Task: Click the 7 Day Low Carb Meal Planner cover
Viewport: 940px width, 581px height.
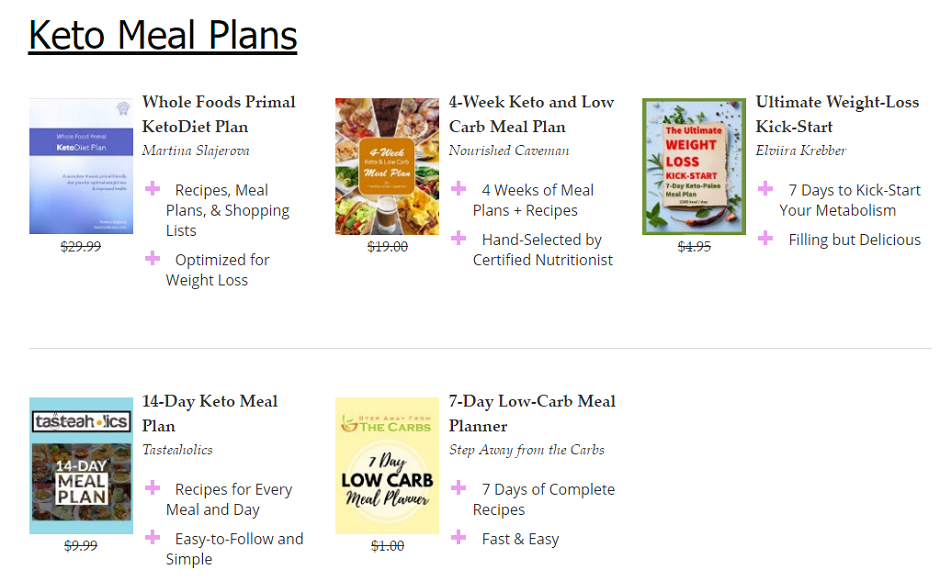Action: (x=387, y=465)
